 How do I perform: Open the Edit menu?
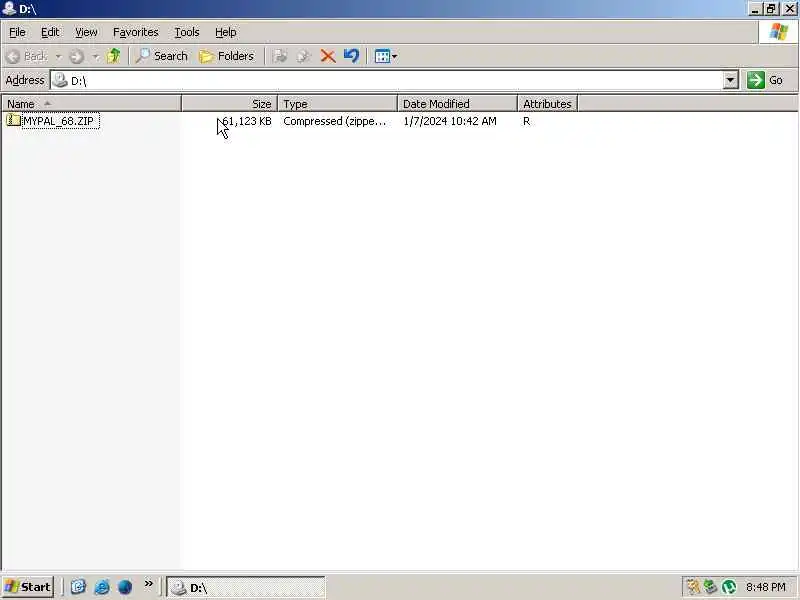49,32
